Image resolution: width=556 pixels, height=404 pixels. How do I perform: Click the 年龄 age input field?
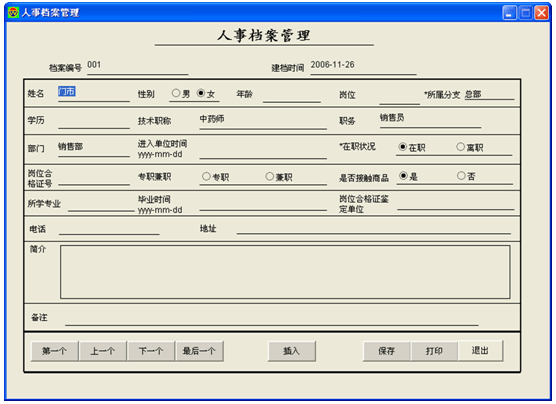(x=291, y=95)
